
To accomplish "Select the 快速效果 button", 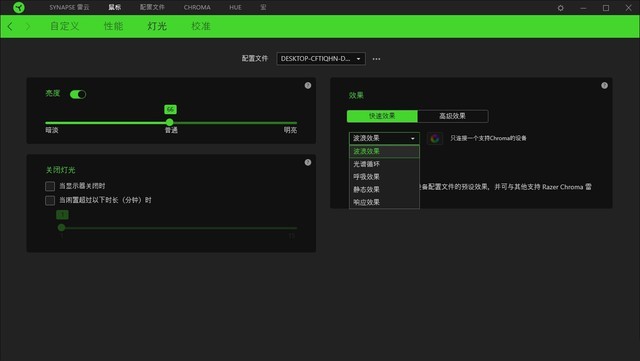I will coord(382,116).
